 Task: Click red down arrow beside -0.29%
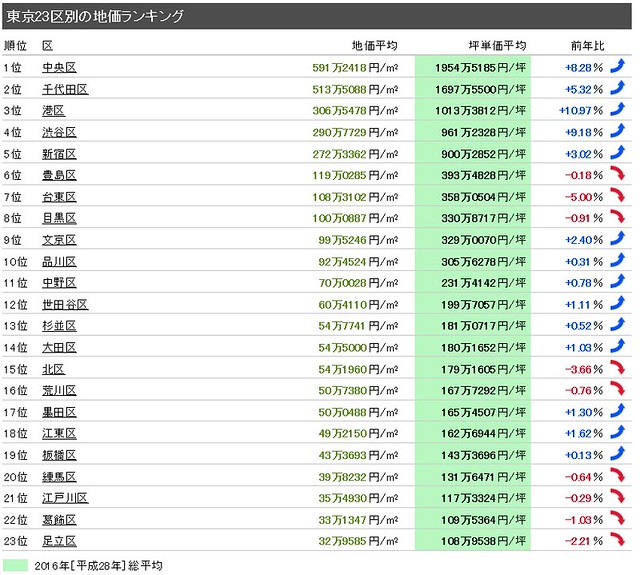(x=618, y=496)
